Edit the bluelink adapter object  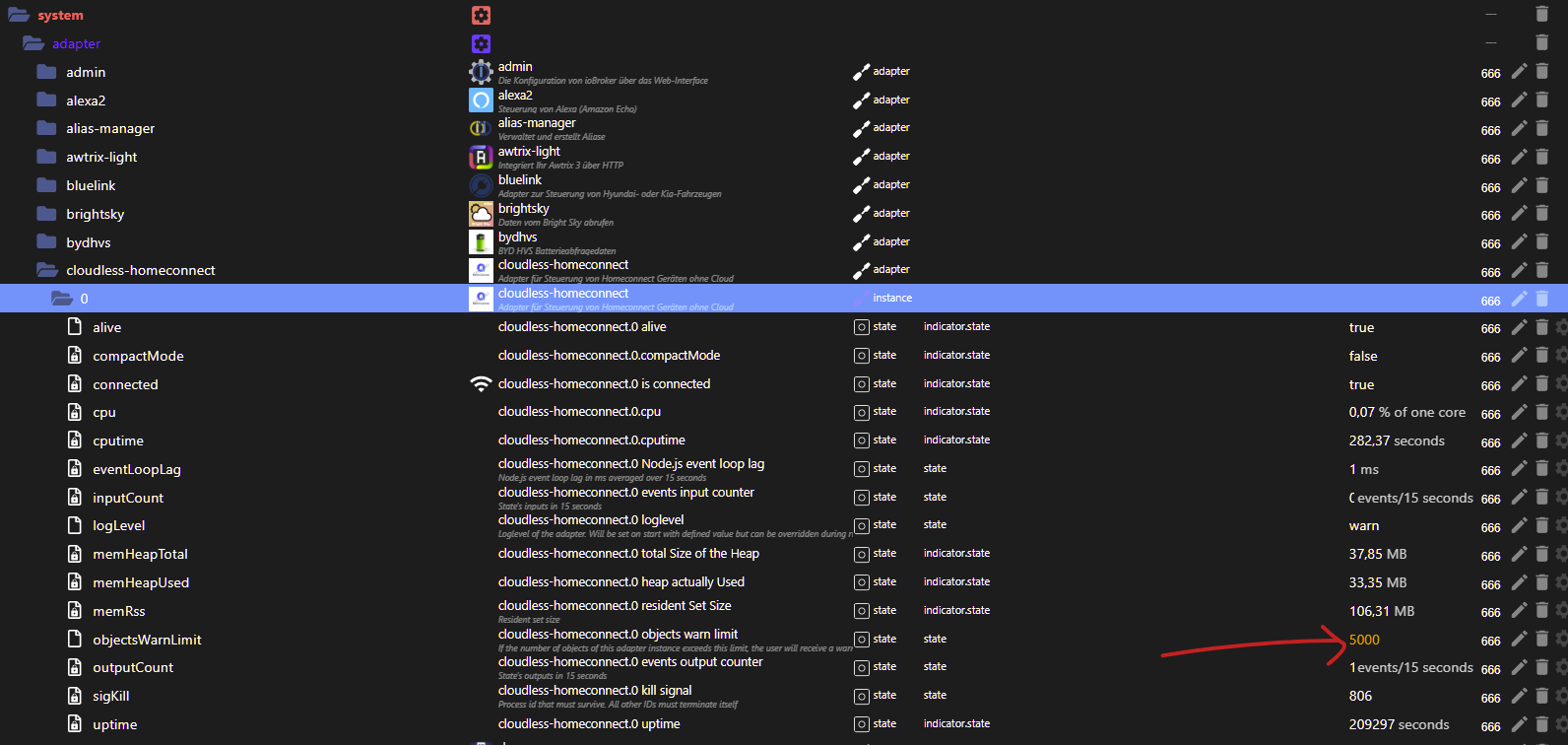(x=1520, y=186)
